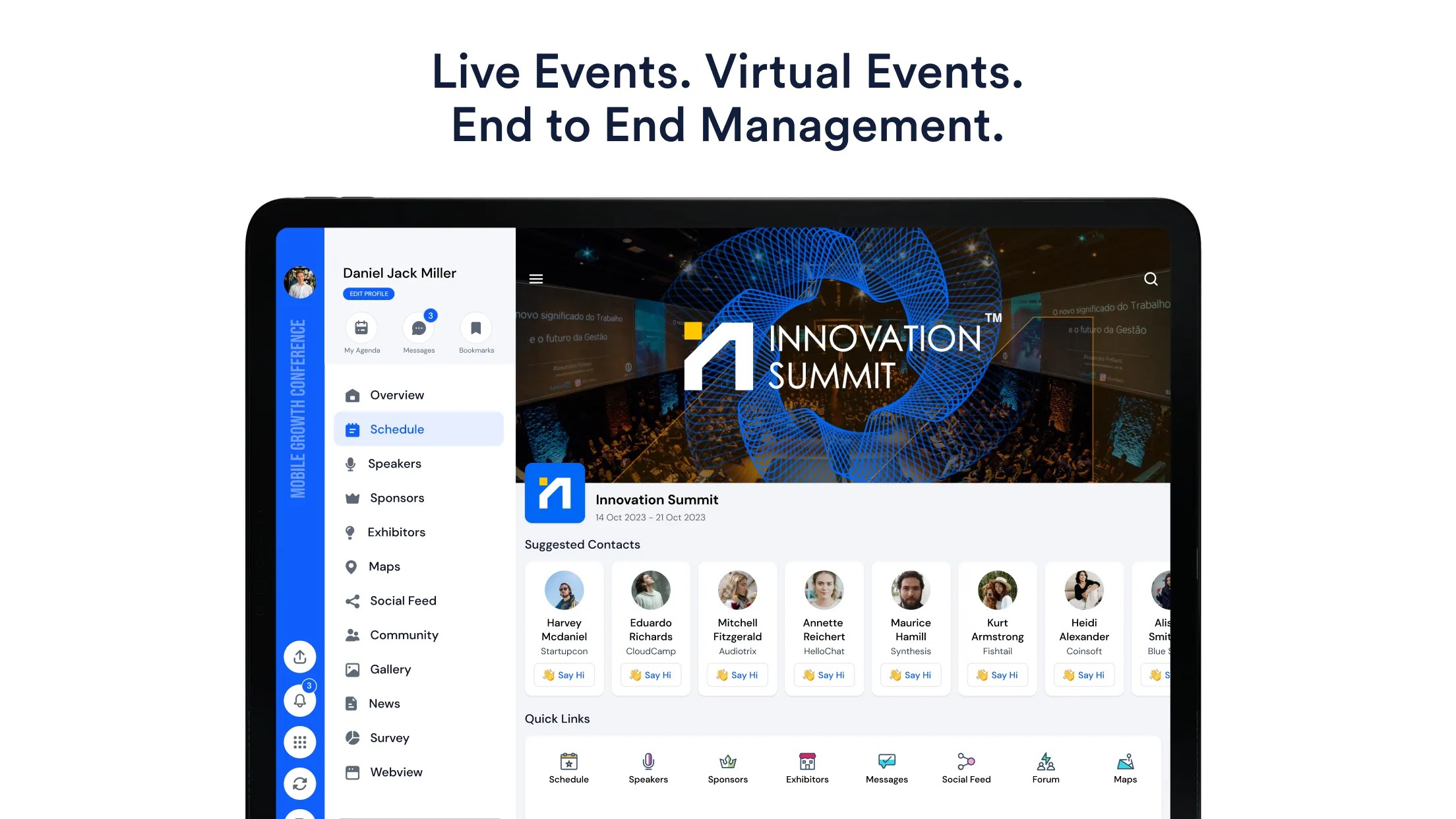Open Forum quick link

tap(1046, 768)
